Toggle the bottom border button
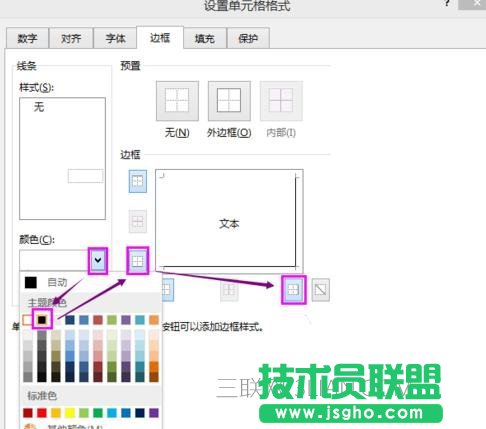Viewport: 486px width, 429px height. tap(137, 261)
